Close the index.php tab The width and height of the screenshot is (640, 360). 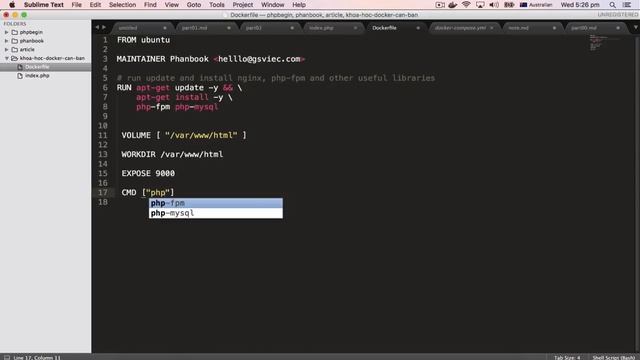(x=355, y=28)
